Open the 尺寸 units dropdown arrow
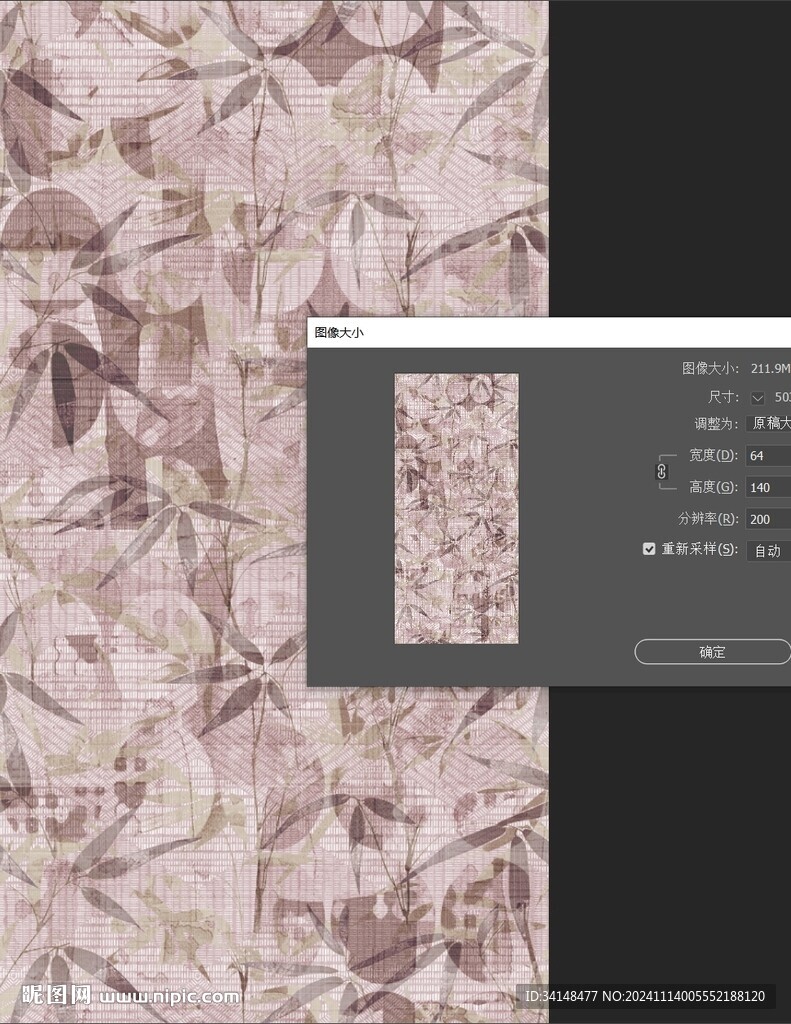 [757, 397]
